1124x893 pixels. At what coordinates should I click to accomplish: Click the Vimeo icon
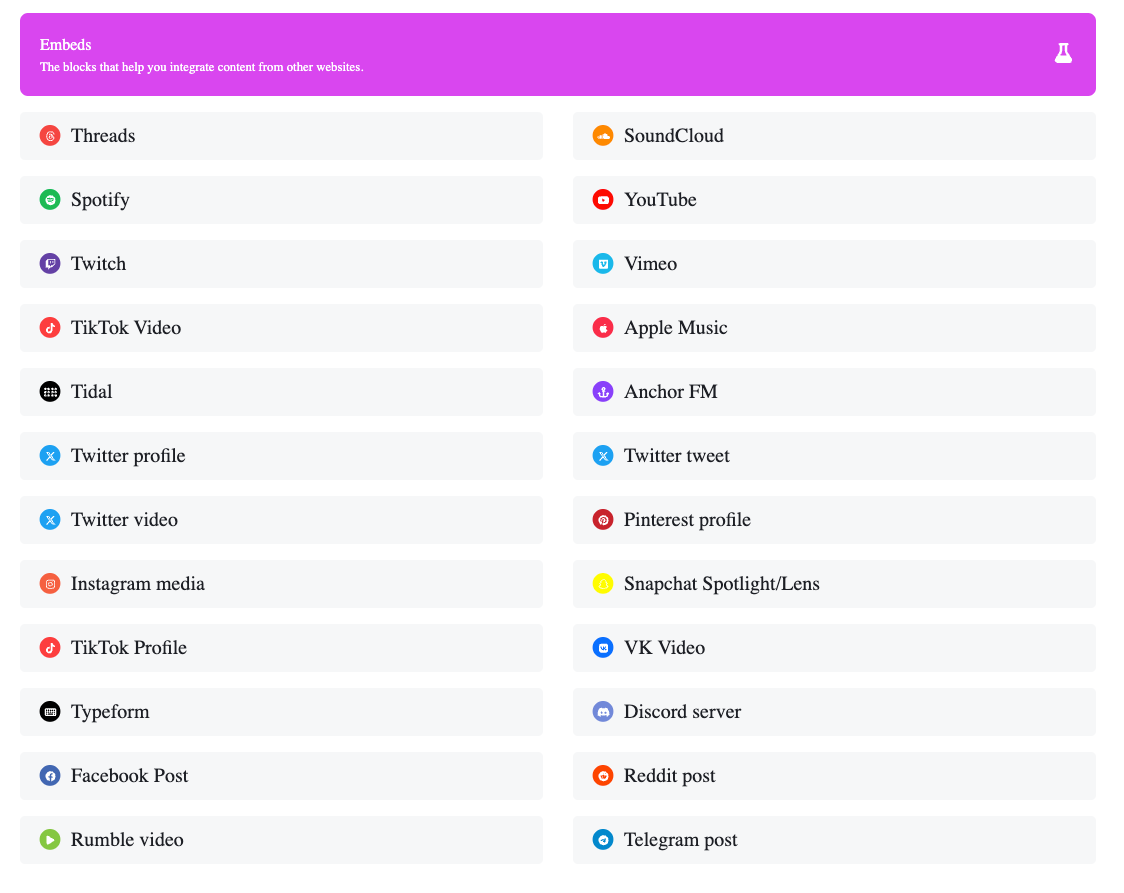(x=603, y=264)
